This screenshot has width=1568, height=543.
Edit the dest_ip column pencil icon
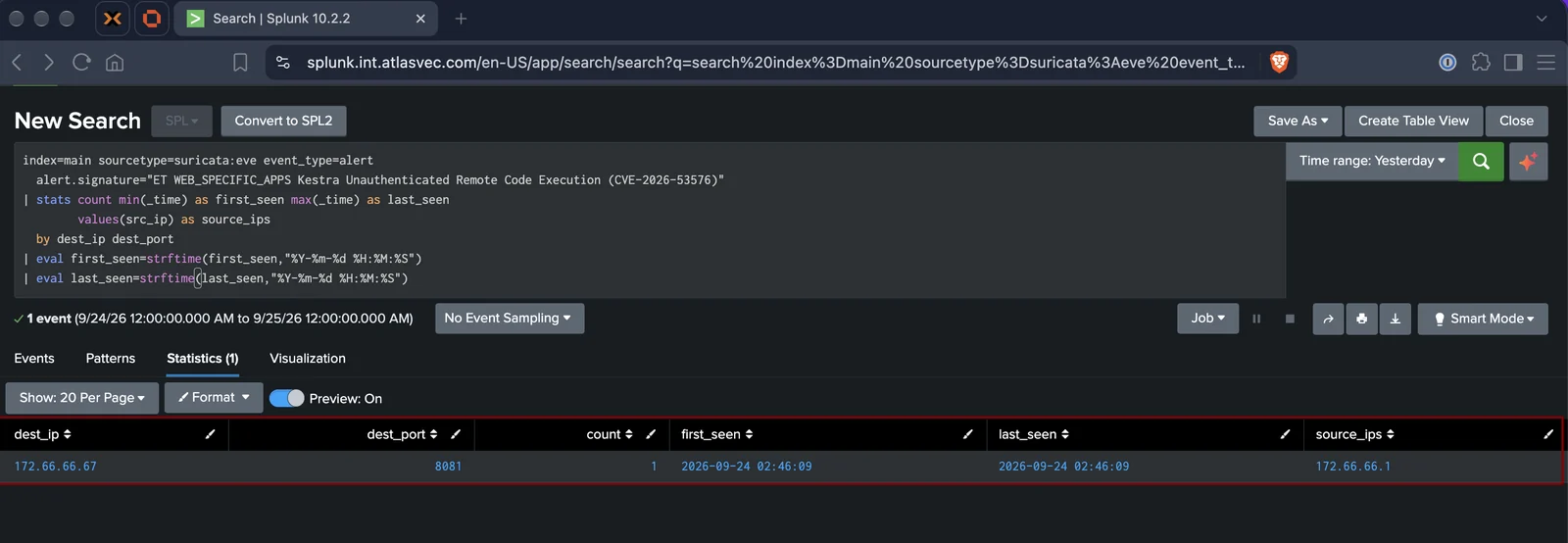click(210, 434)
